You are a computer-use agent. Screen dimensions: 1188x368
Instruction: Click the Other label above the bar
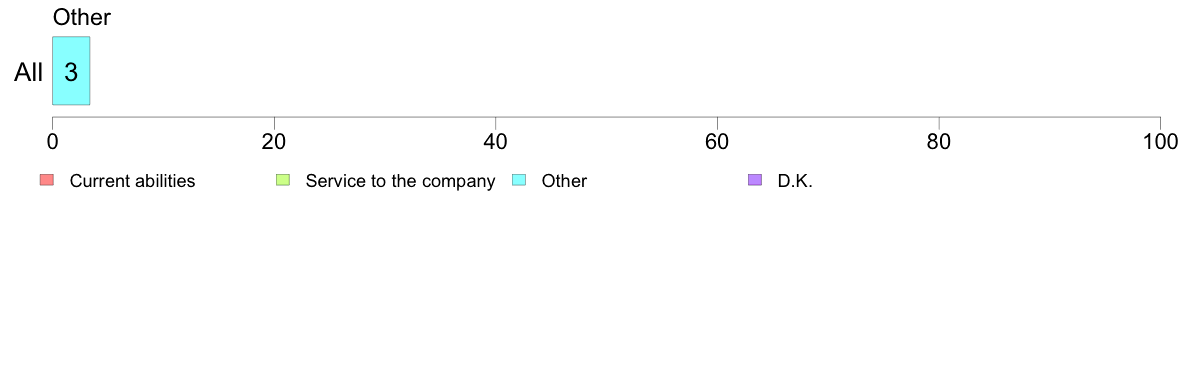click(82, 17)
